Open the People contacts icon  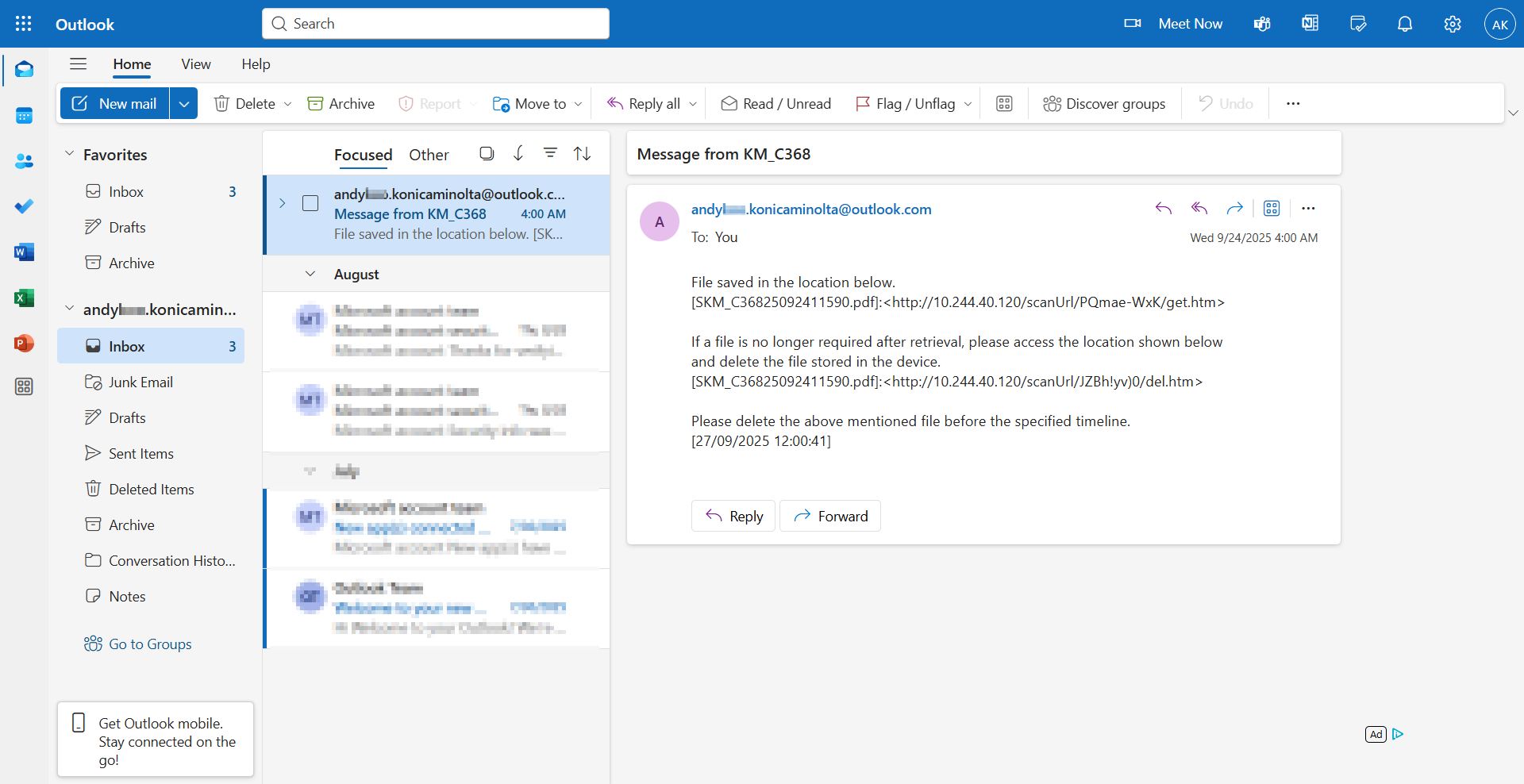point(24,161)
